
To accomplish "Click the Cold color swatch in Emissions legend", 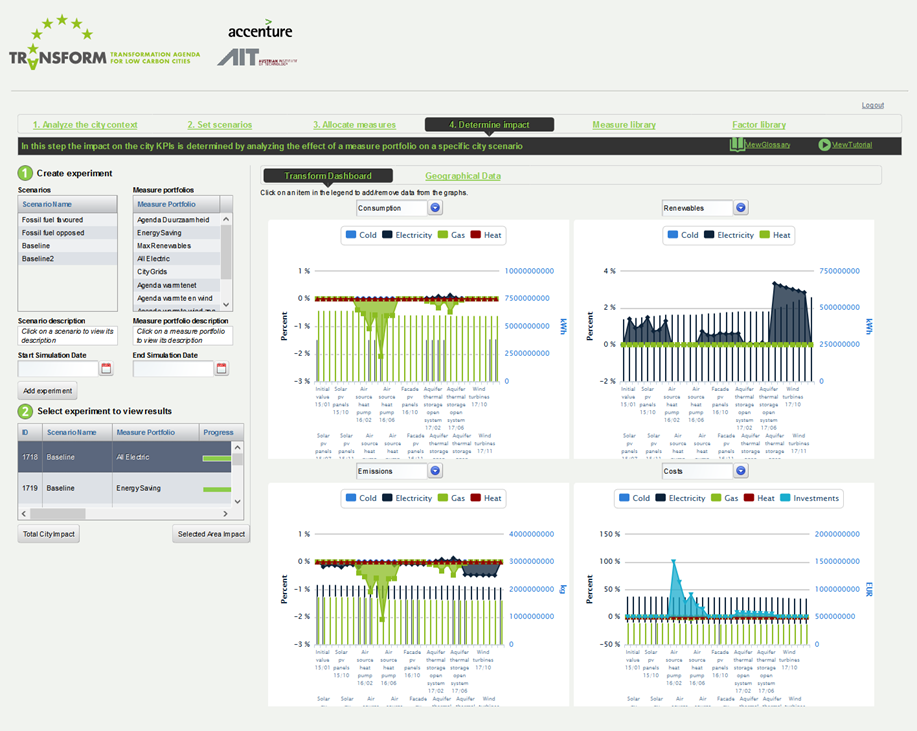I will pyautogui.click(x=351, y=498).
